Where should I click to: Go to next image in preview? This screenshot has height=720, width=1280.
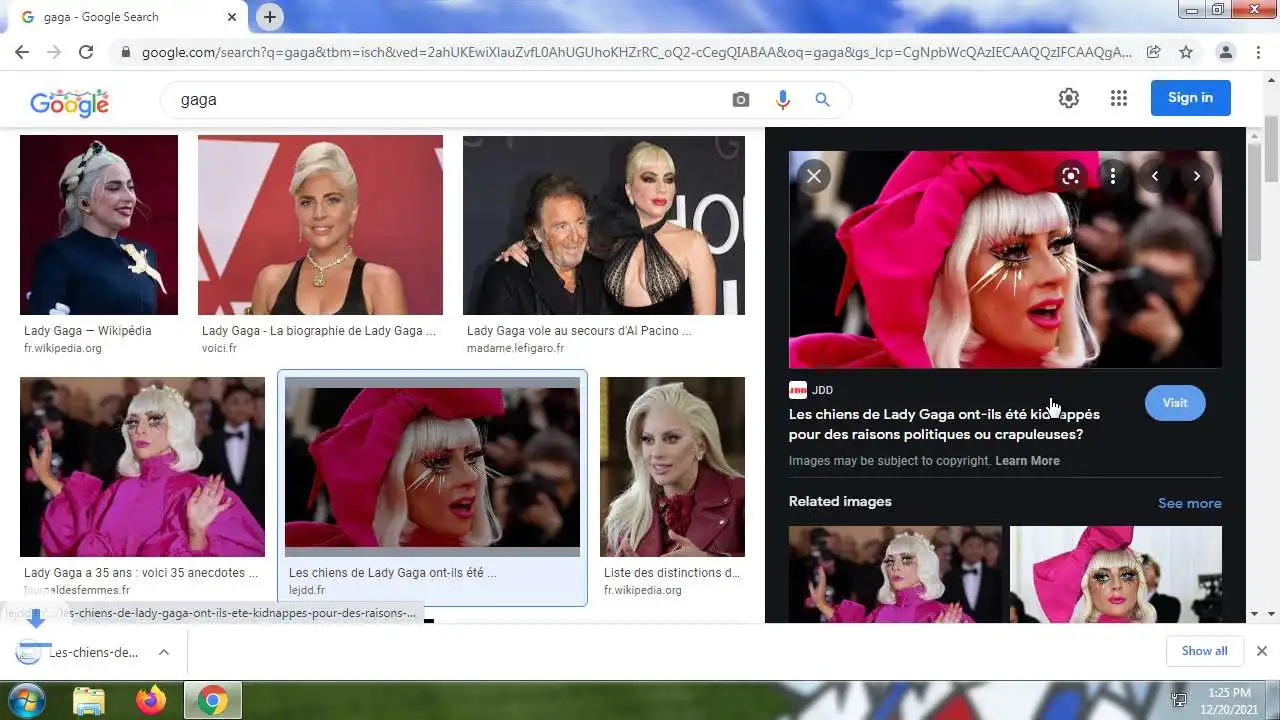[1197, 176]
